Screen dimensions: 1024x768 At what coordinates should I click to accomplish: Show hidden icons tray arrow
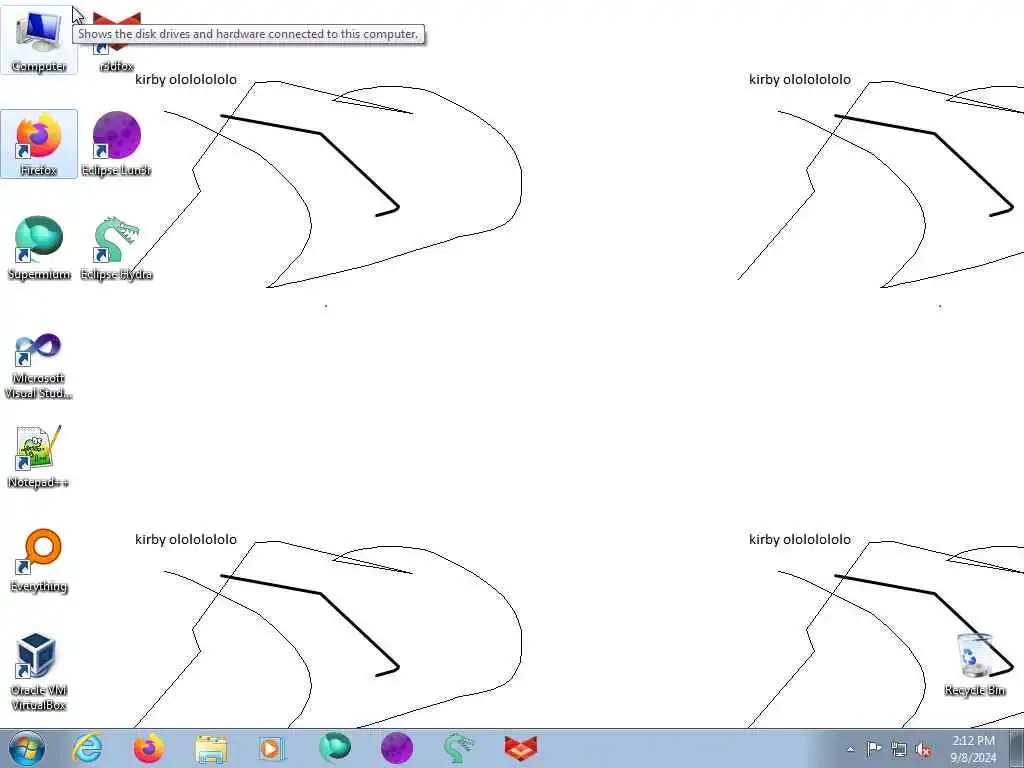pyautogui.click(x=850, y=749)
